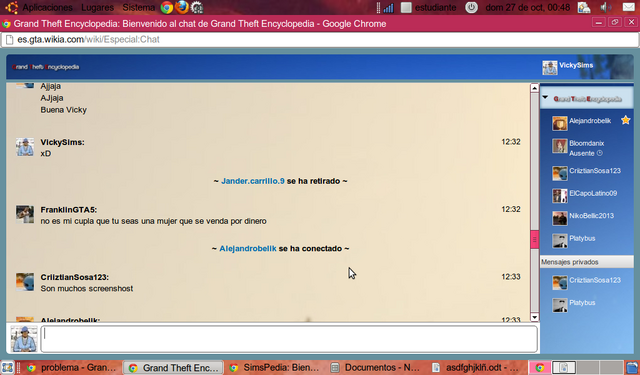Launch Firefox from the top panel
The width and height of the screenshot is (640, 375).
(x=182, y=7)
